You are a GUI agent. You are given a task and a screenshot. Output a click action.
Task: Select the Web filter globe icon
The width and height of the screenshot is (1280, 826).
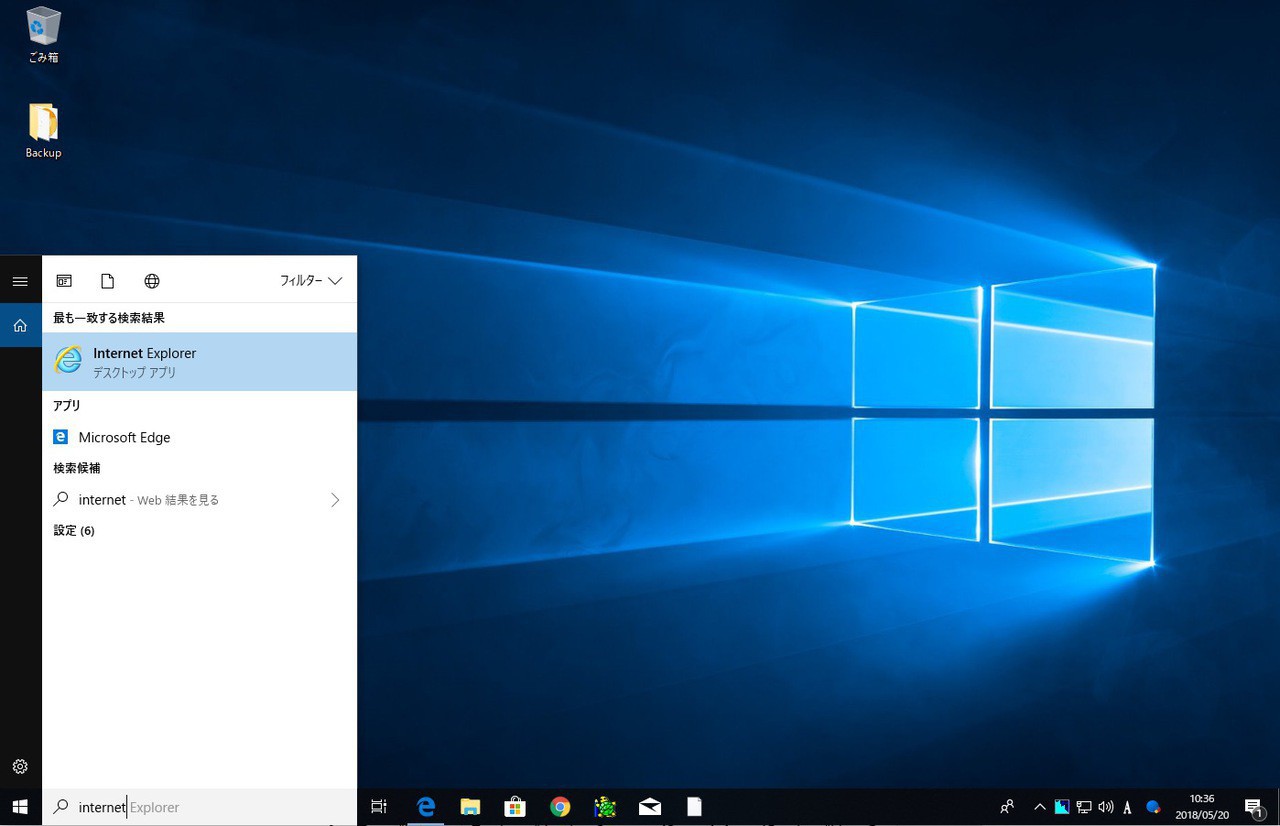(152, 281)
